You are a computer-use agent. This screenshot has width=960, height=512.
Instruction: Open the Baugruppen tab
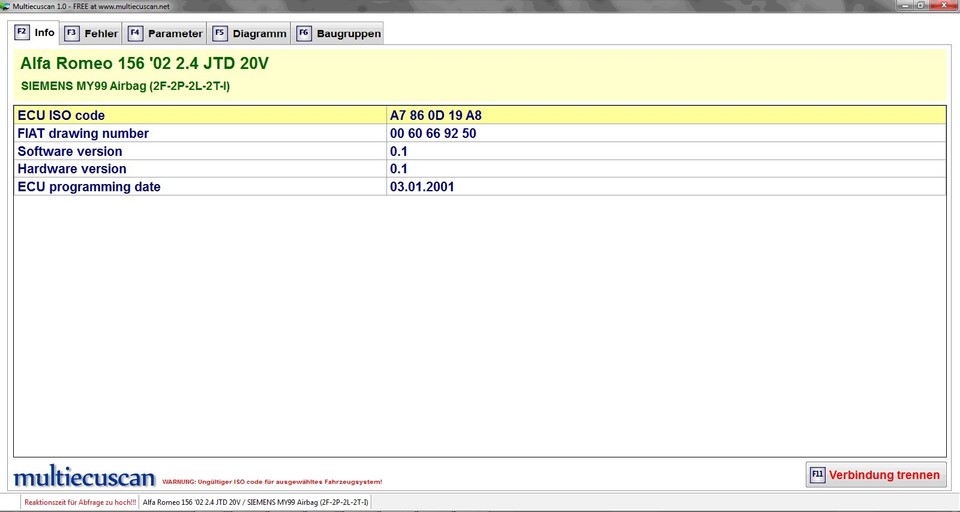pos(338,34)
